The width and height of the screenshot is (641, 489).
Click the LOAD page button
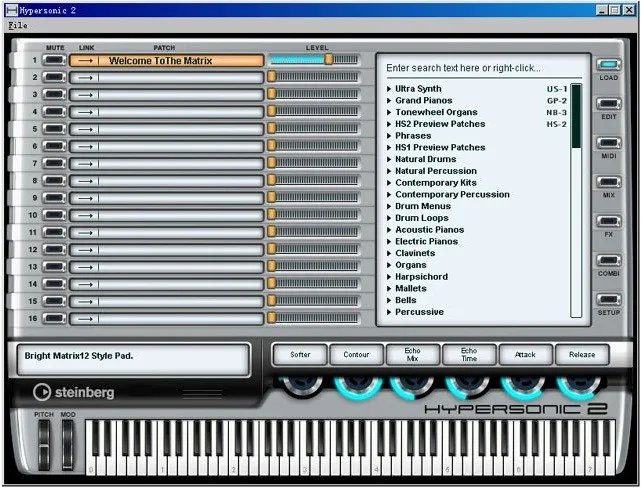[x=609, y=65]
